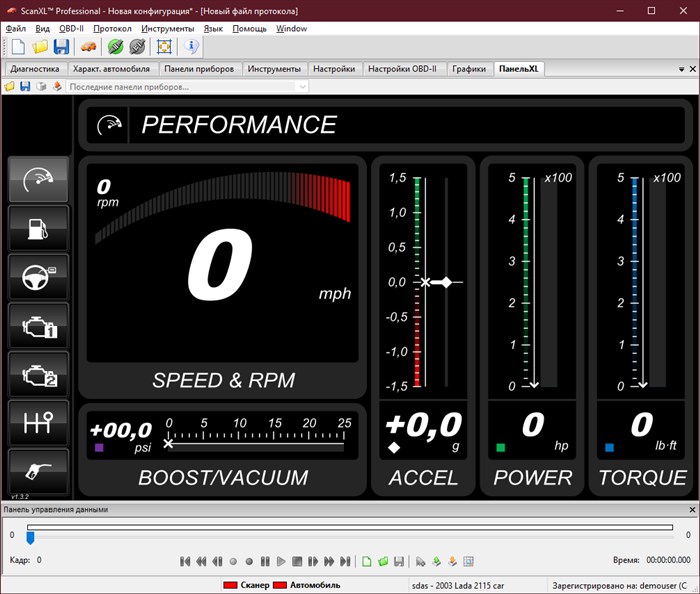Select the steering wheel dashboard icon

pos(39,277)
